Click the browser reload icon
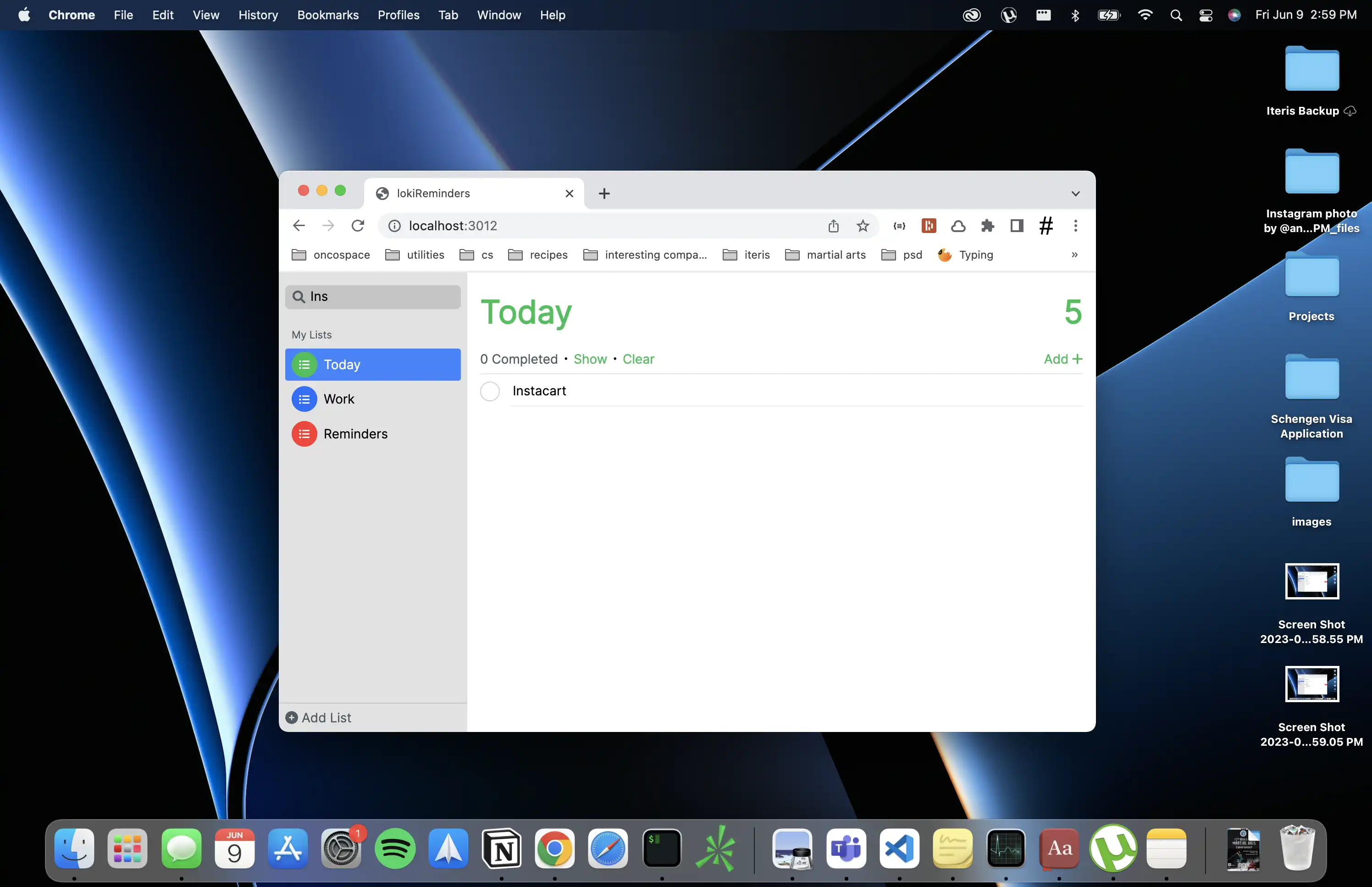 [358, 226]
